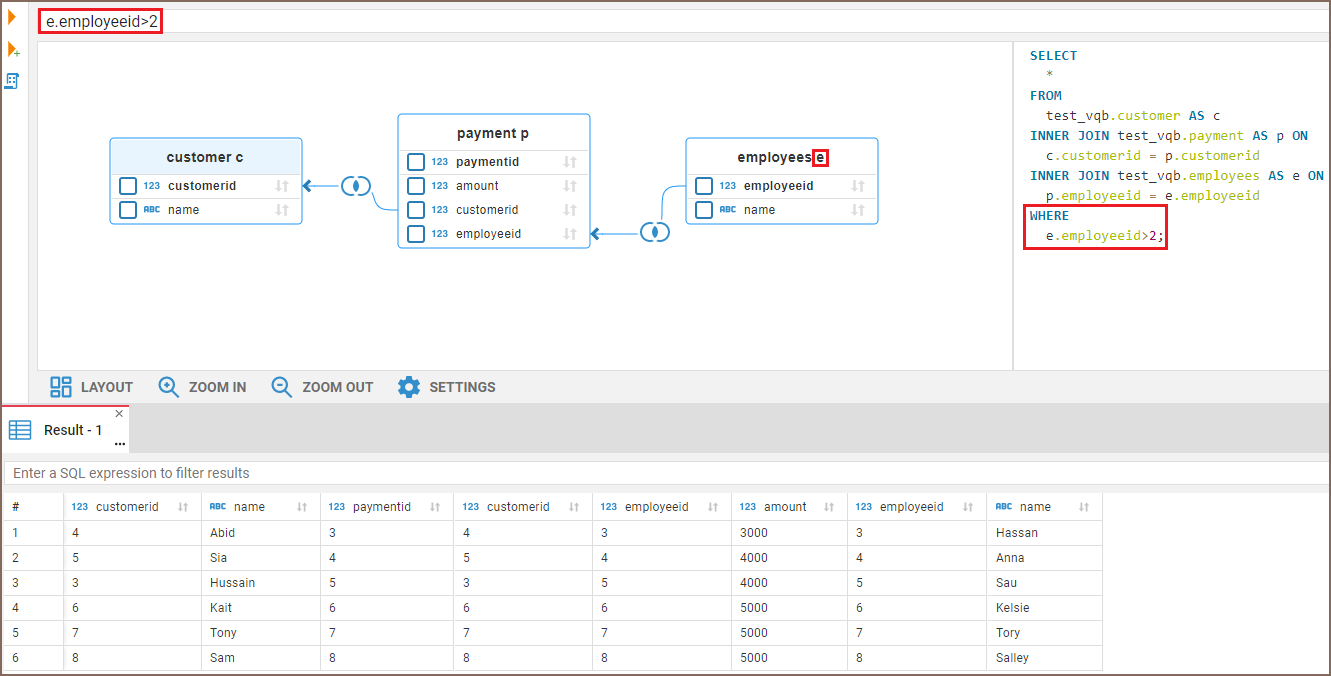Image resolution: width=1331 pixels, height=676 pixels.
Task: Click the execute query arrow icon
Action: pos(12,17)
